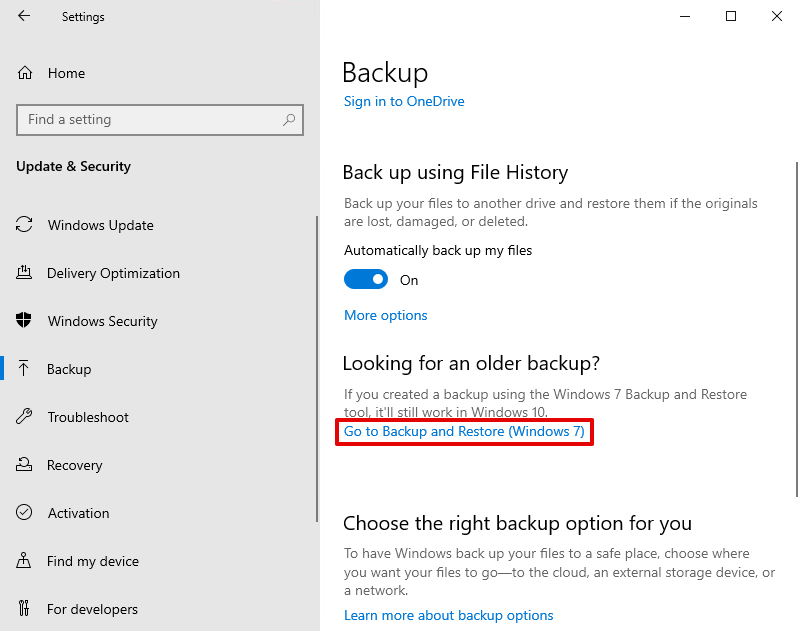Go back with the Settings arrow
Viewport: 799px width, 631px height.
tap(24, 16)
